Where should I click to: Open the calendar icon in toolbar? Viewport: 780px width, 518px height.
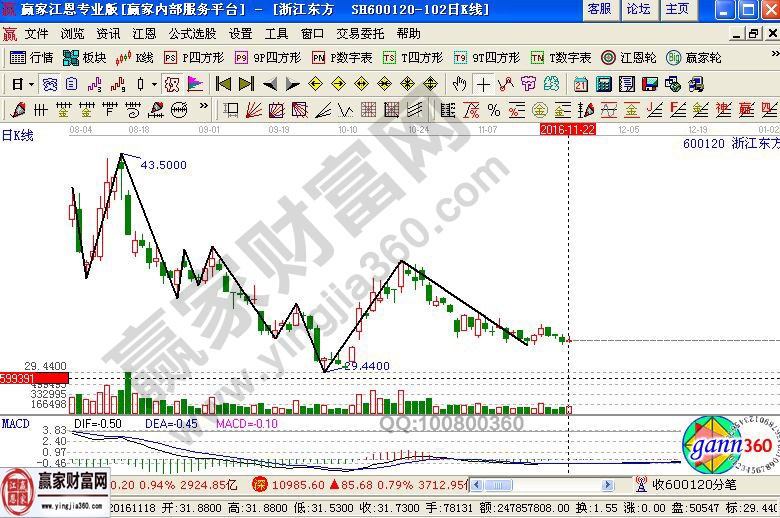tap(581, 83)
